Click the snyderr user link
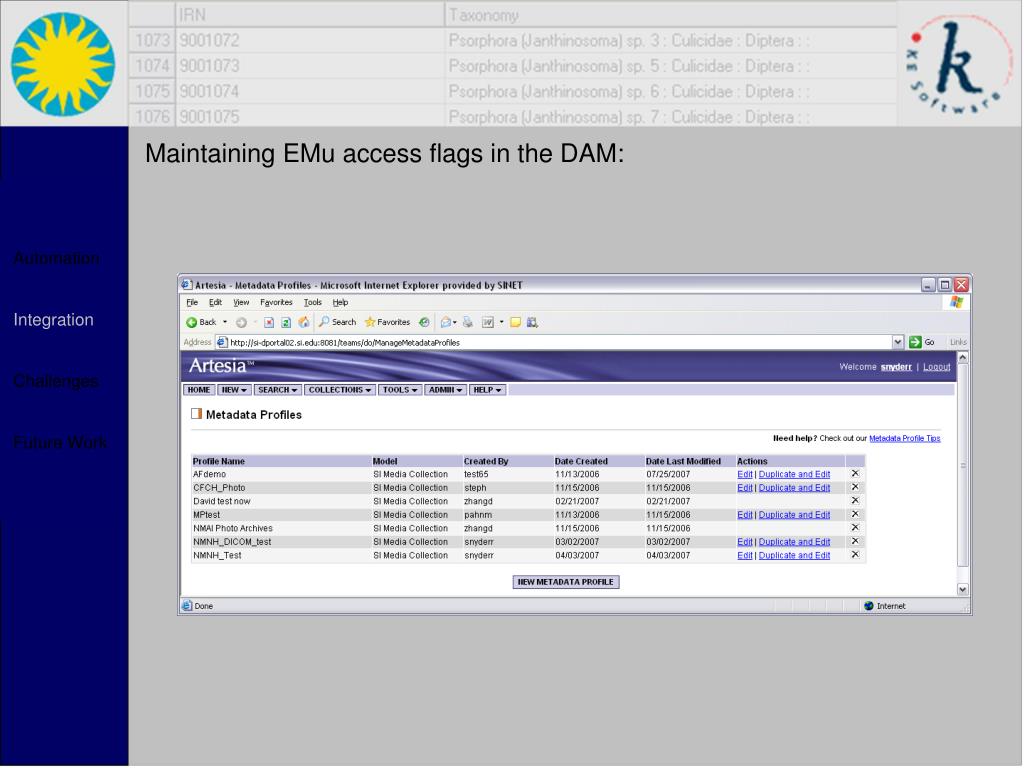Screen dimensions: 1024x768 (897, 368)
